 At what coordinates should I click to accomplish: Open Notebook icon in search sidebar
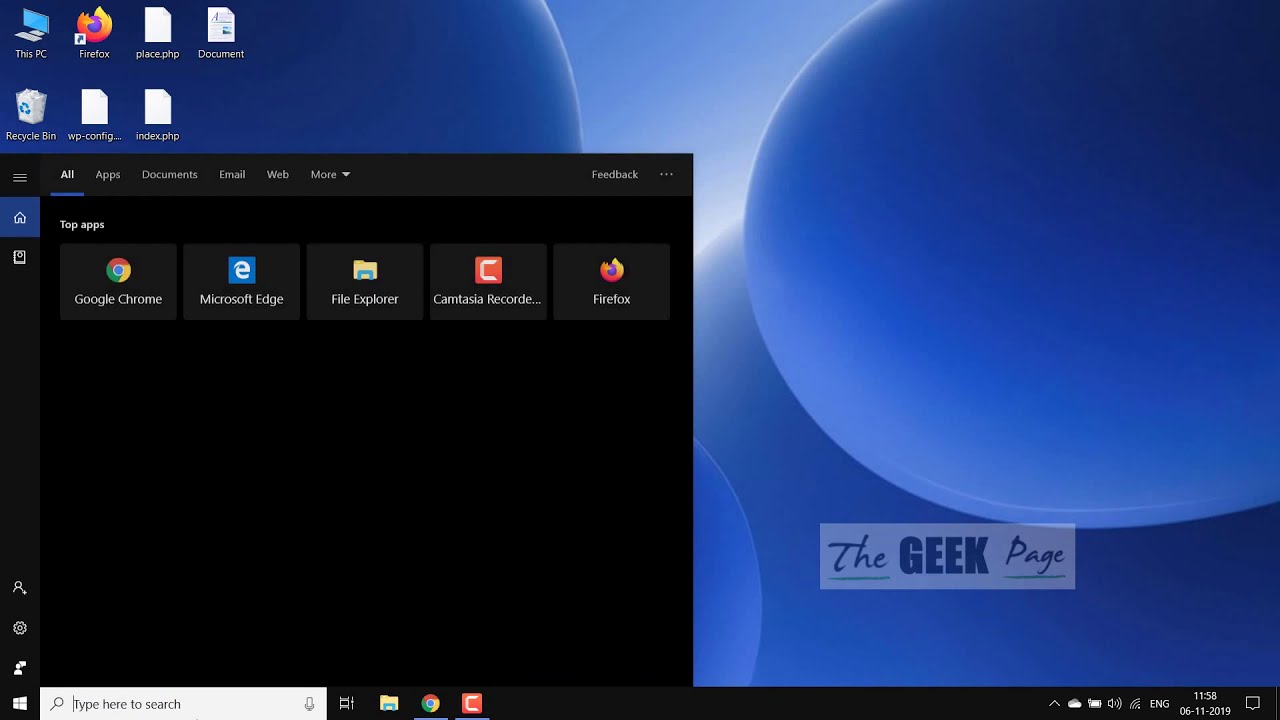(x=20, y=257)
